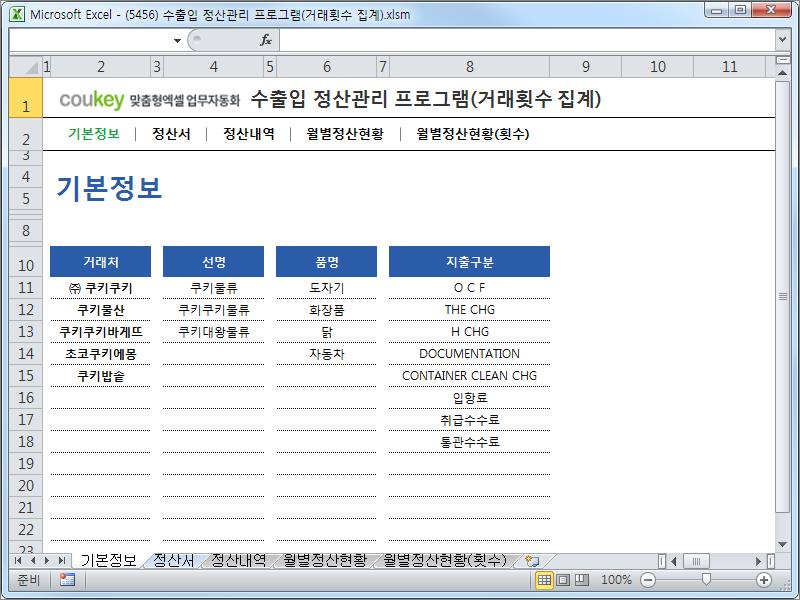
Task: Select the cell 통관수수료
Action: [469, 442]
